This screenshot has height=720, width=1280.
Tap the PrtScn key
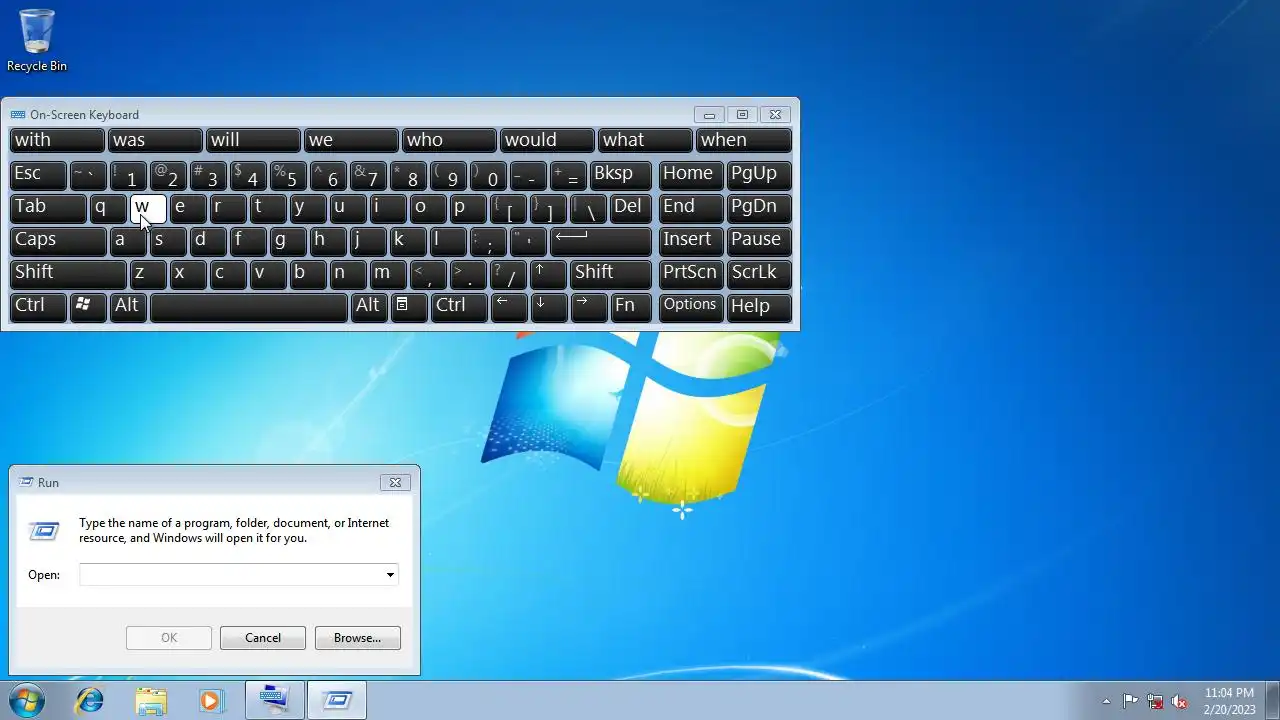click(691, 273)
